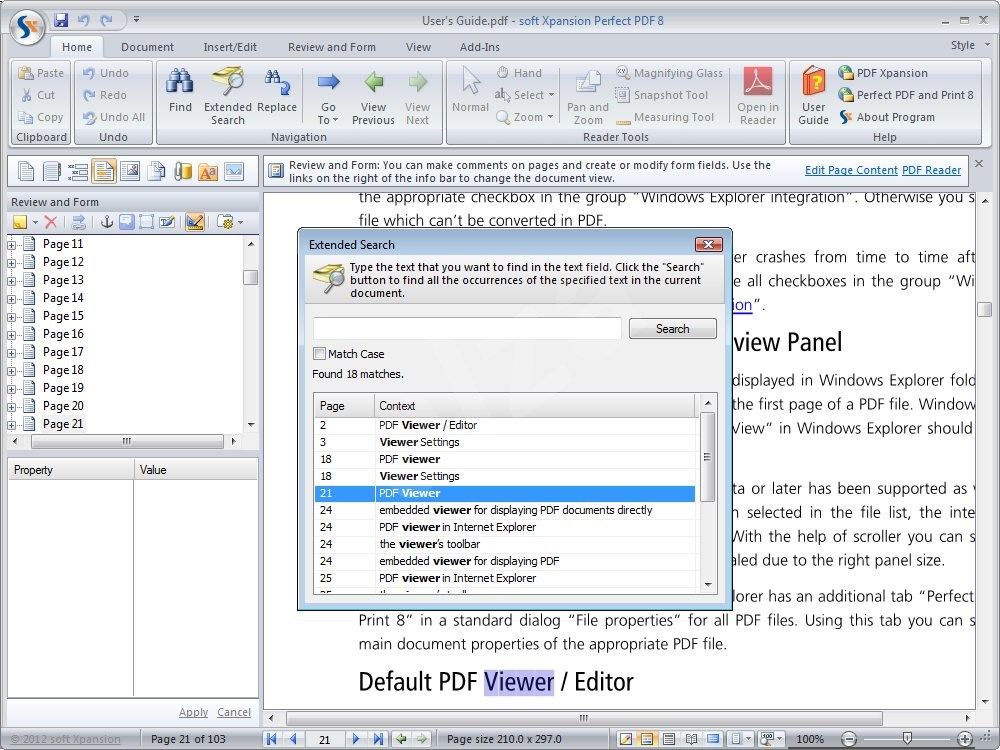
Task: Open the sticky note dropdown arrow
Action: point(35,222)
